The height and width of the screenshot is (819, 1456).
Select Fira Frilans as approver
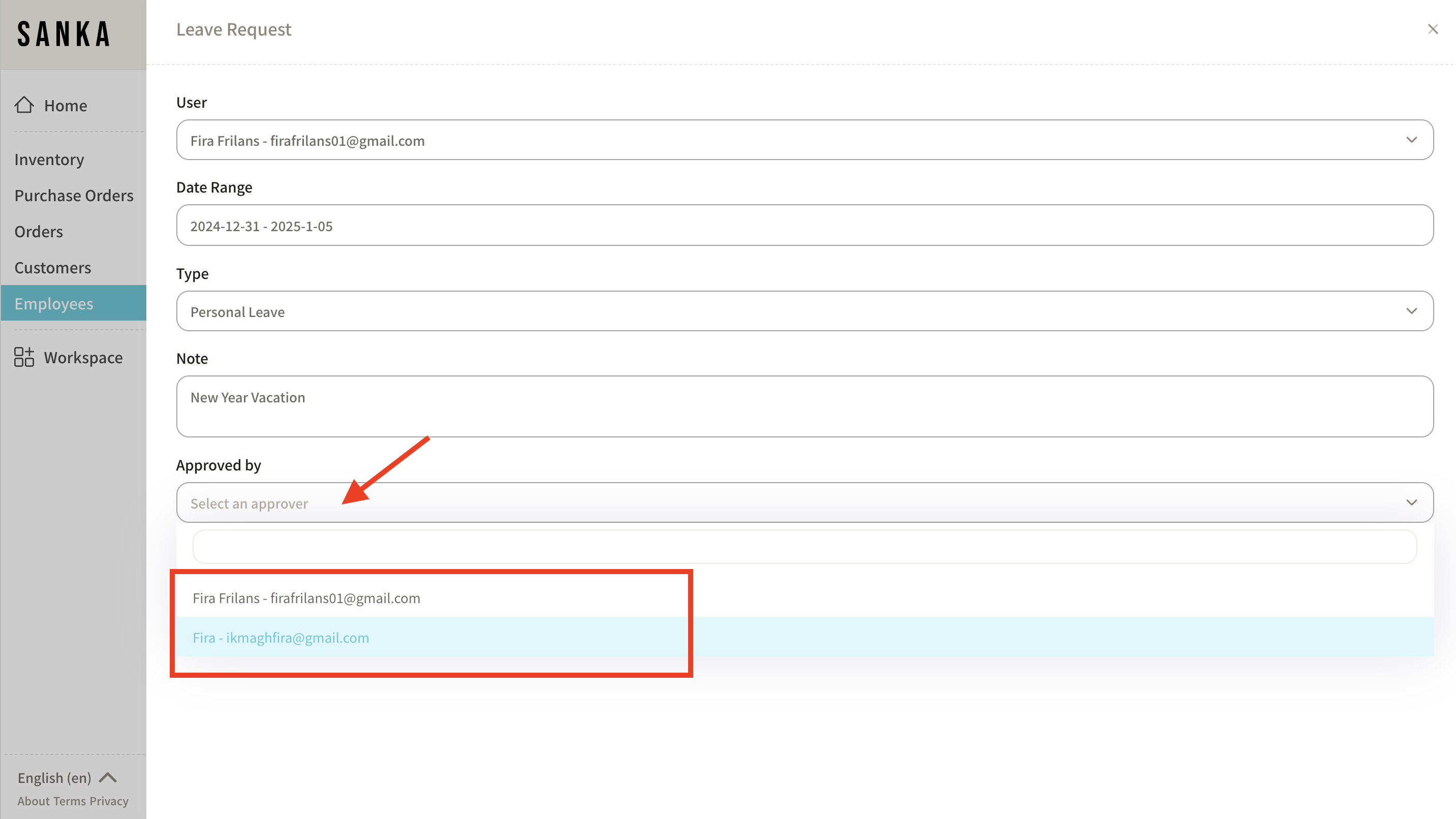[306, 598]
